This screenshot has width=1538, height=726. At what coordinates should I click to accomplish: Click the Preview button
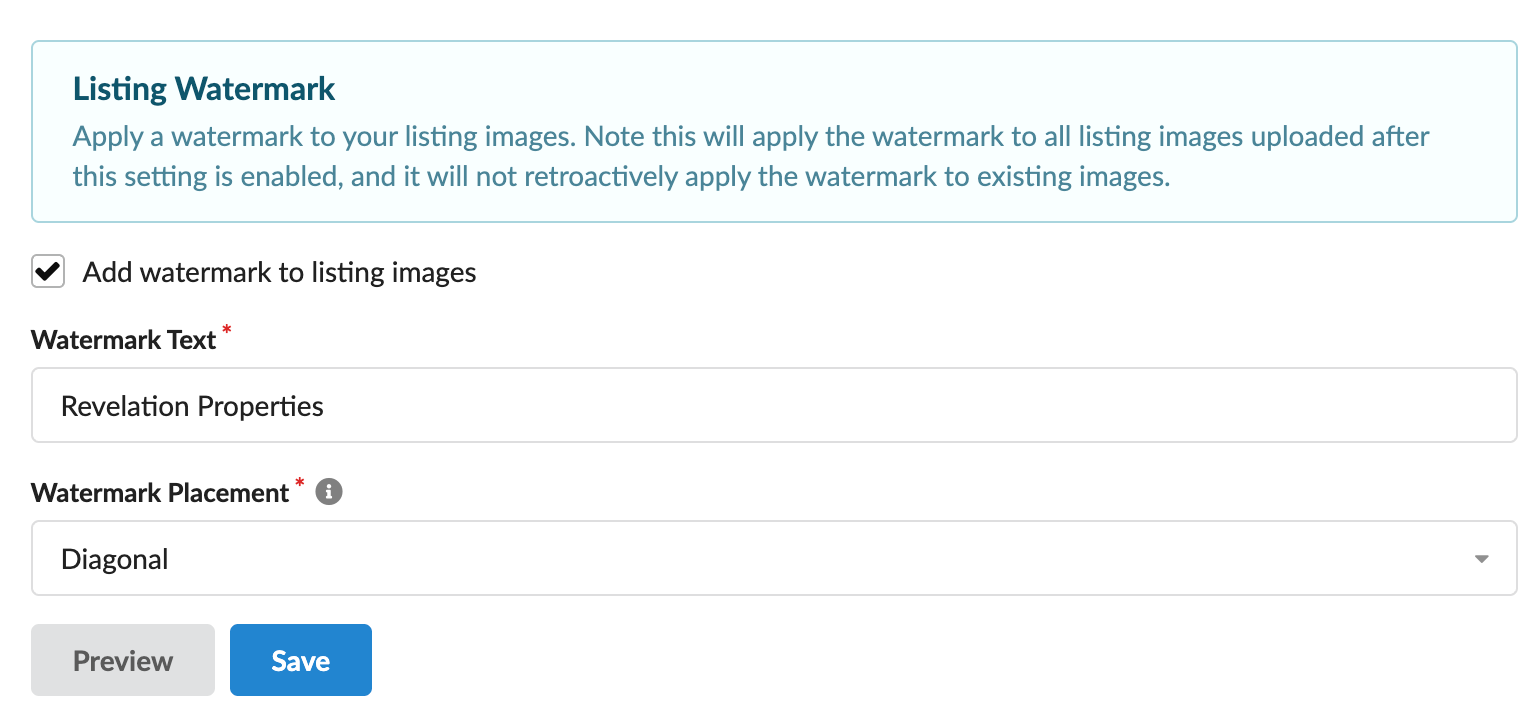click(123, 660)
